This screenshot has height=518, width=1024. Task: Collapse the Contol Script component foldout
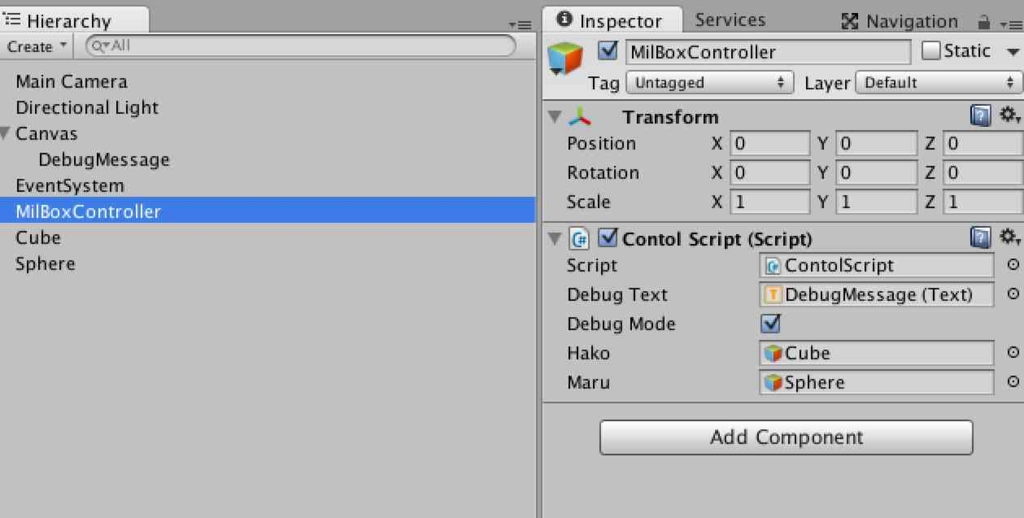554,239
